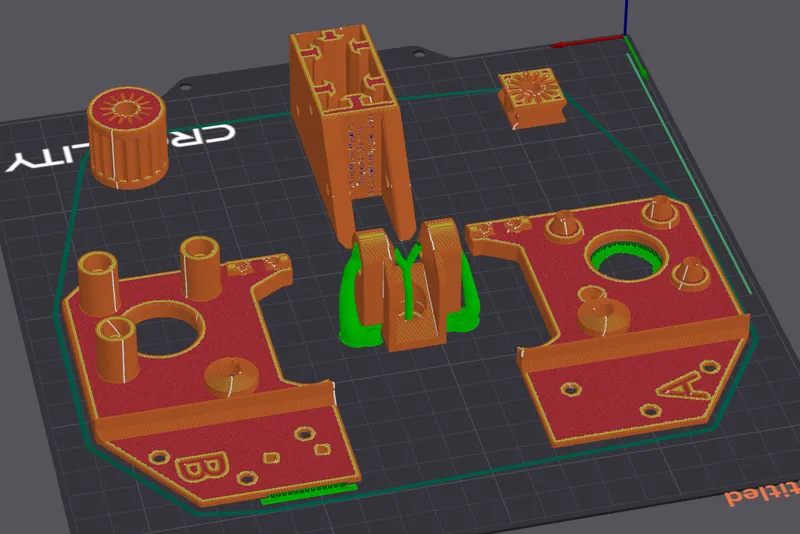Click the large circular hole in plate B

tap(168, 337)
